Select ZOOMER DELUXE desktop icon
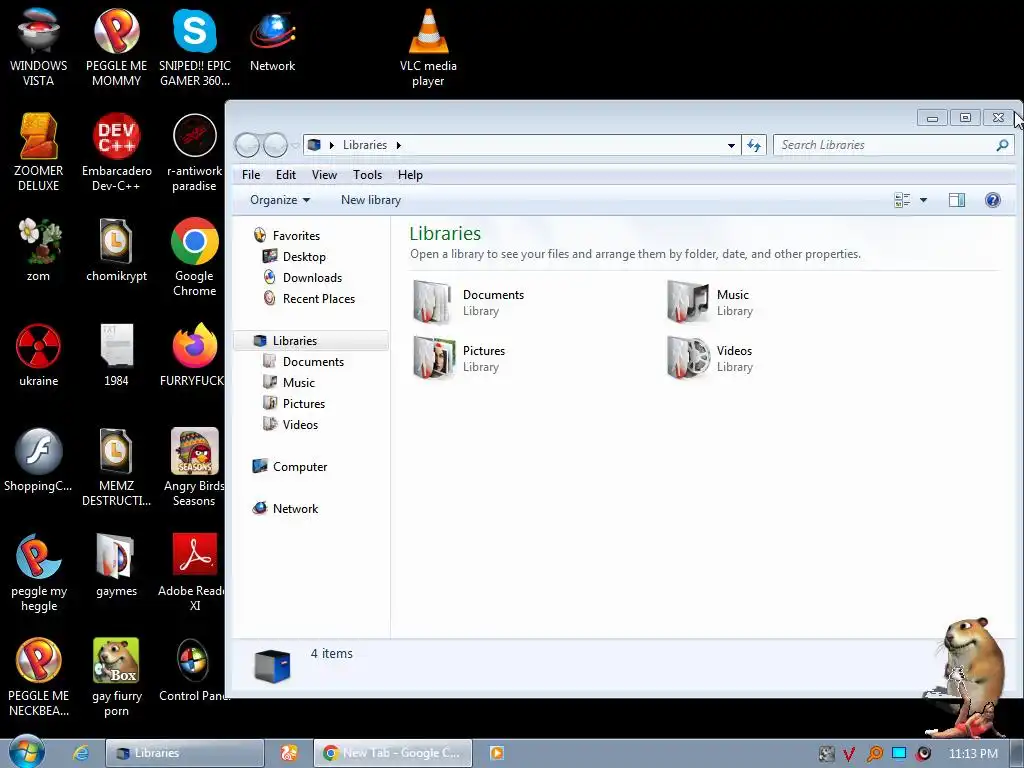The height and width of the screenshot is (768, 1024). coord(39,152)
